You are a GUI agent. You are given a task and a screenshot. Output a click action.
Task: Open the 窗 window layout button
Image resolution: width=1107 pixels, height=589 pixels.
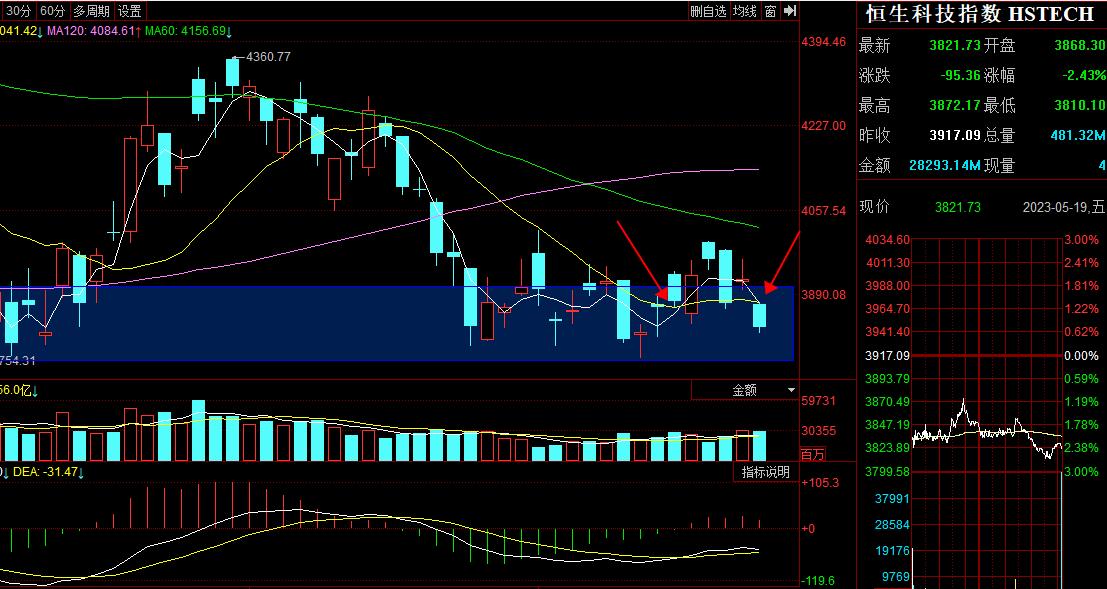(x=770, y=11)
